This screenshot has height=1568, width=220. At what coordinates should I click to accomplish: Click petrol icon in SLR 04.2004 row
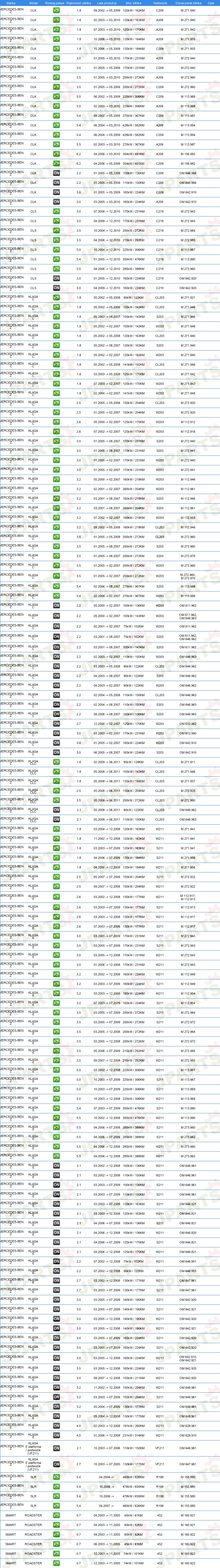point(56,1477)
